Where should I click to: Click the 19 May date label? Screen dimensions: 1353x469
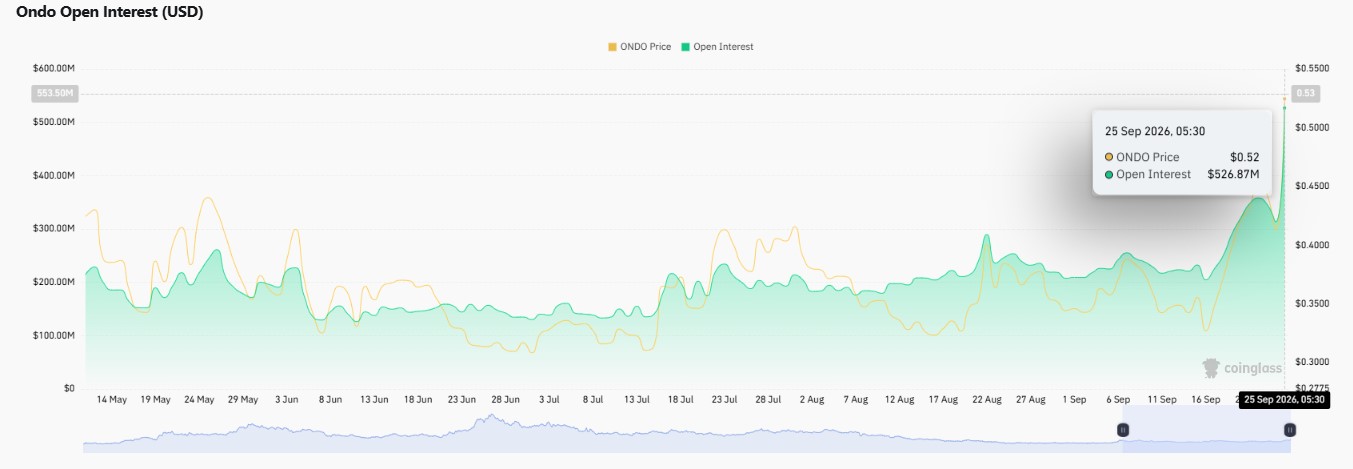pyautogui.click(x=155, y=399)
